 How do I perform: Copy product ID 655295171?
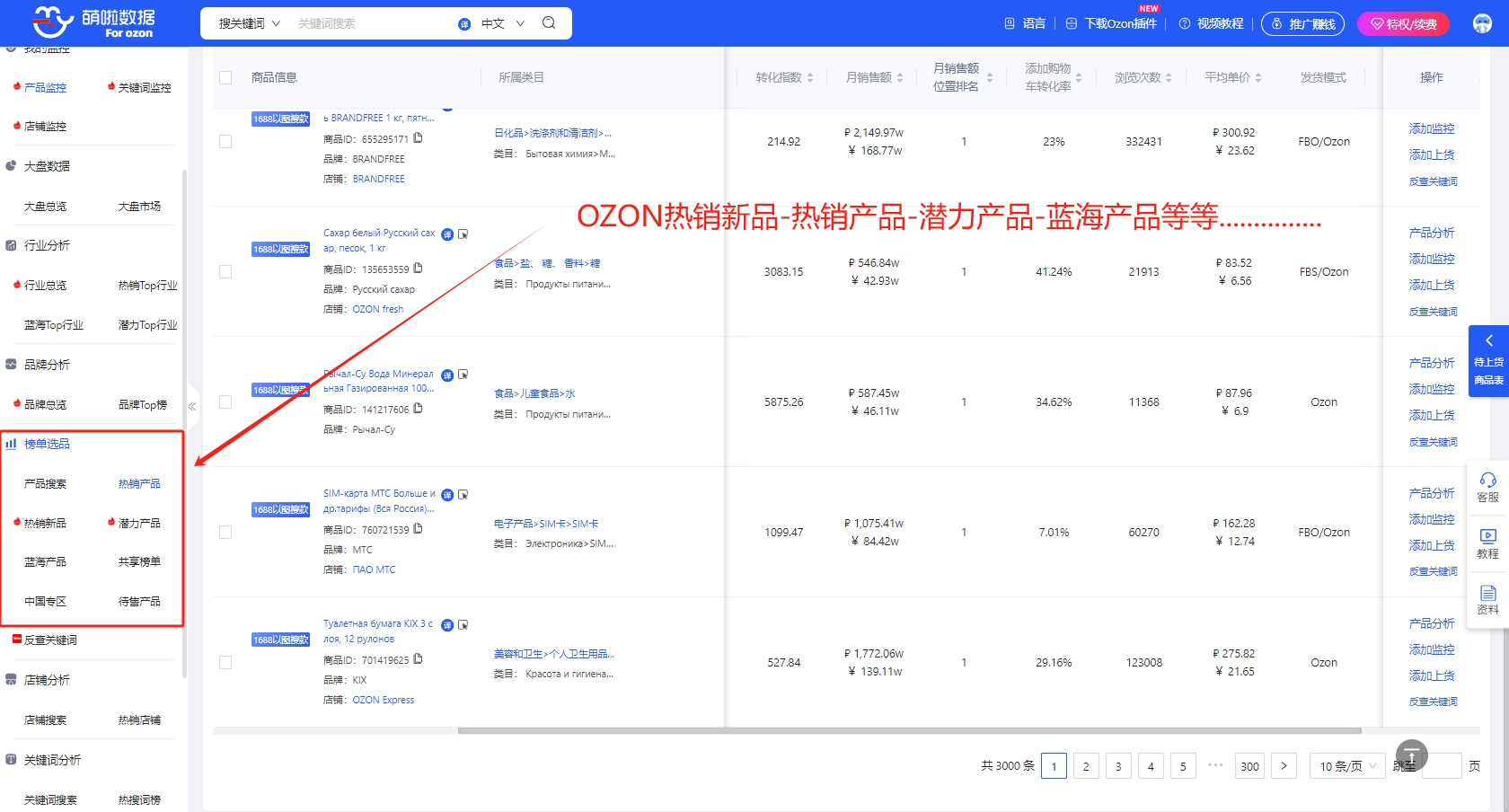[418, 138]
